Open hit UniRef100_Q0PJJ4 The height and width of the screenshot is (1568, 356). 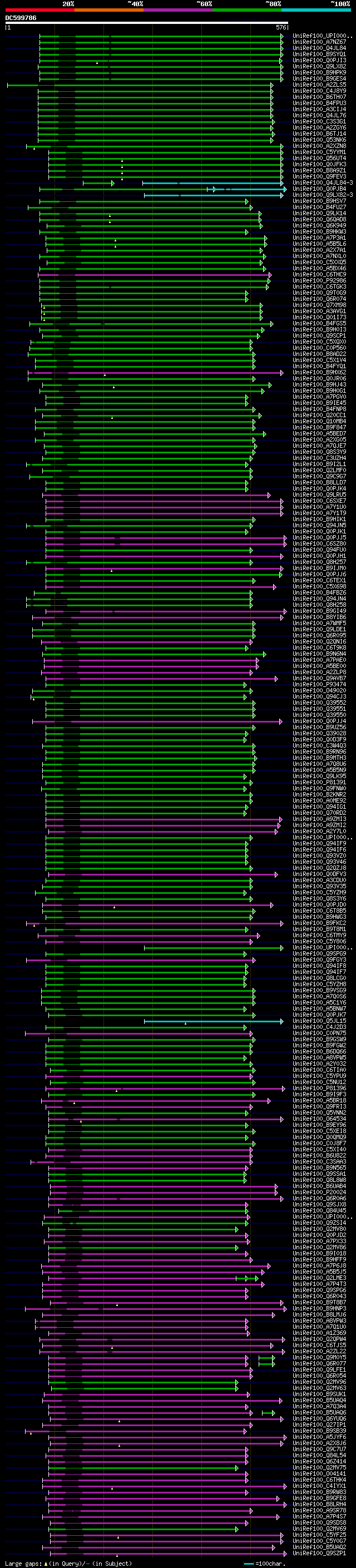319,721
